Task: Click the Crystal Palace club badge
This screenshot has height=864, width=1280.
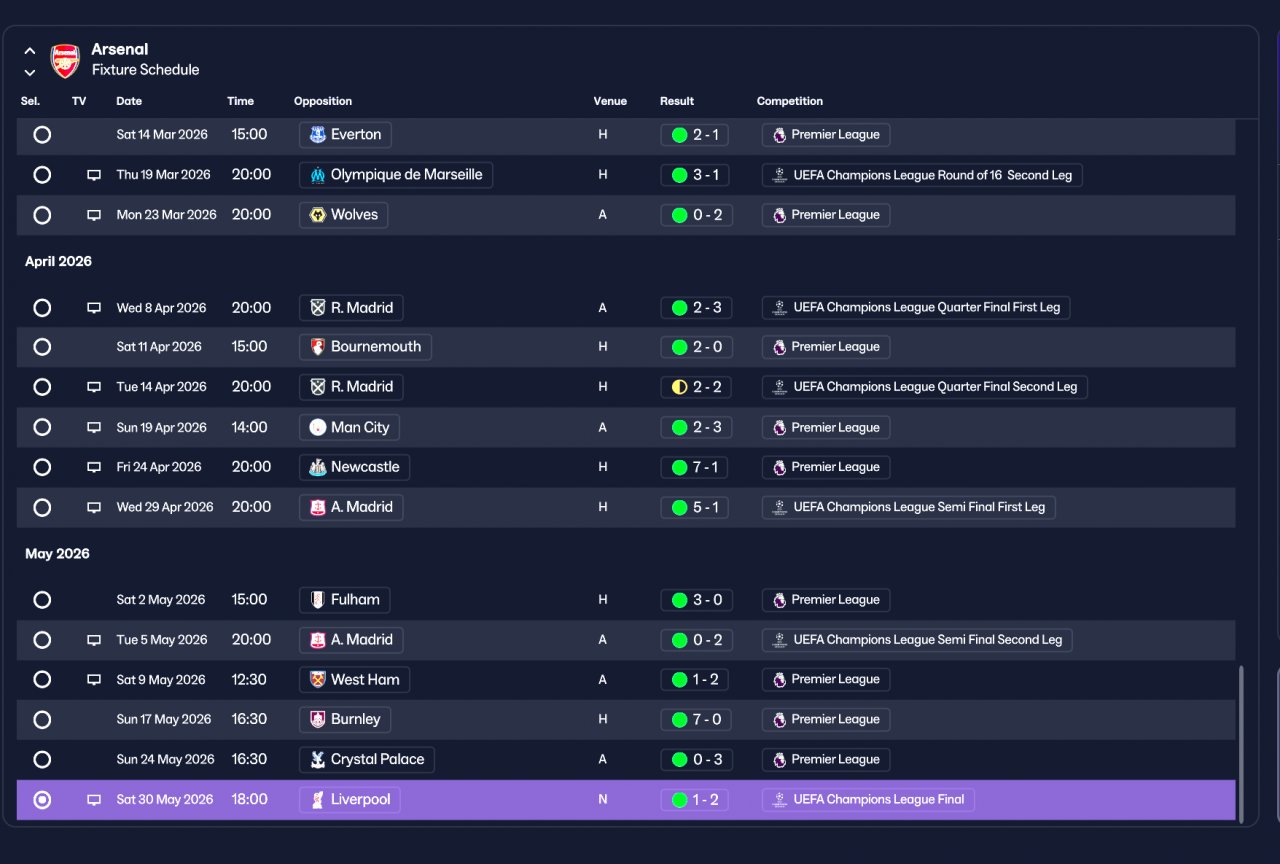Action: point(318,759)
